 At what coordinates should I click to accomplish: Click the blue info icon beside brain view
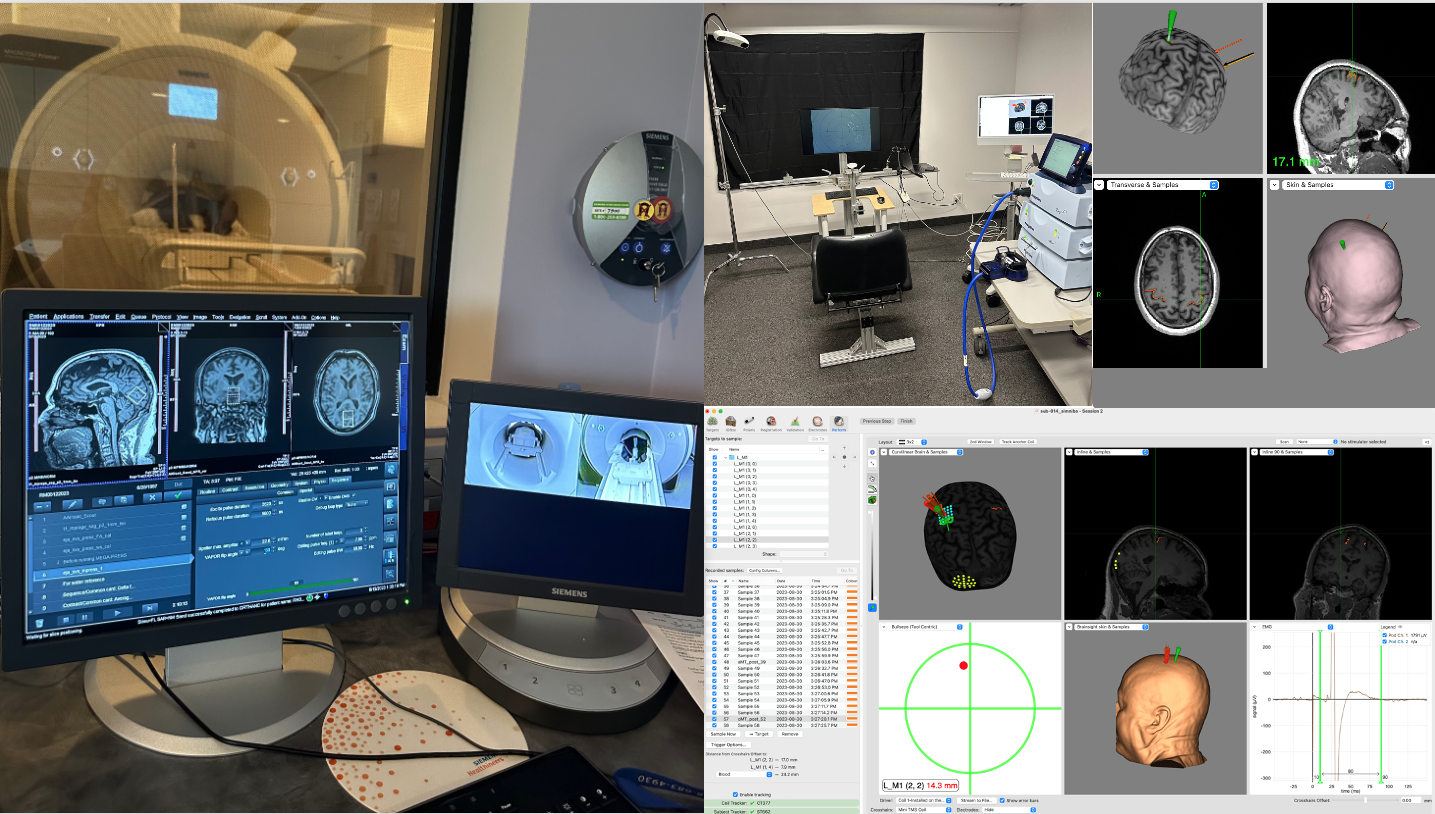pyautogui.click(x=872, y=452)
